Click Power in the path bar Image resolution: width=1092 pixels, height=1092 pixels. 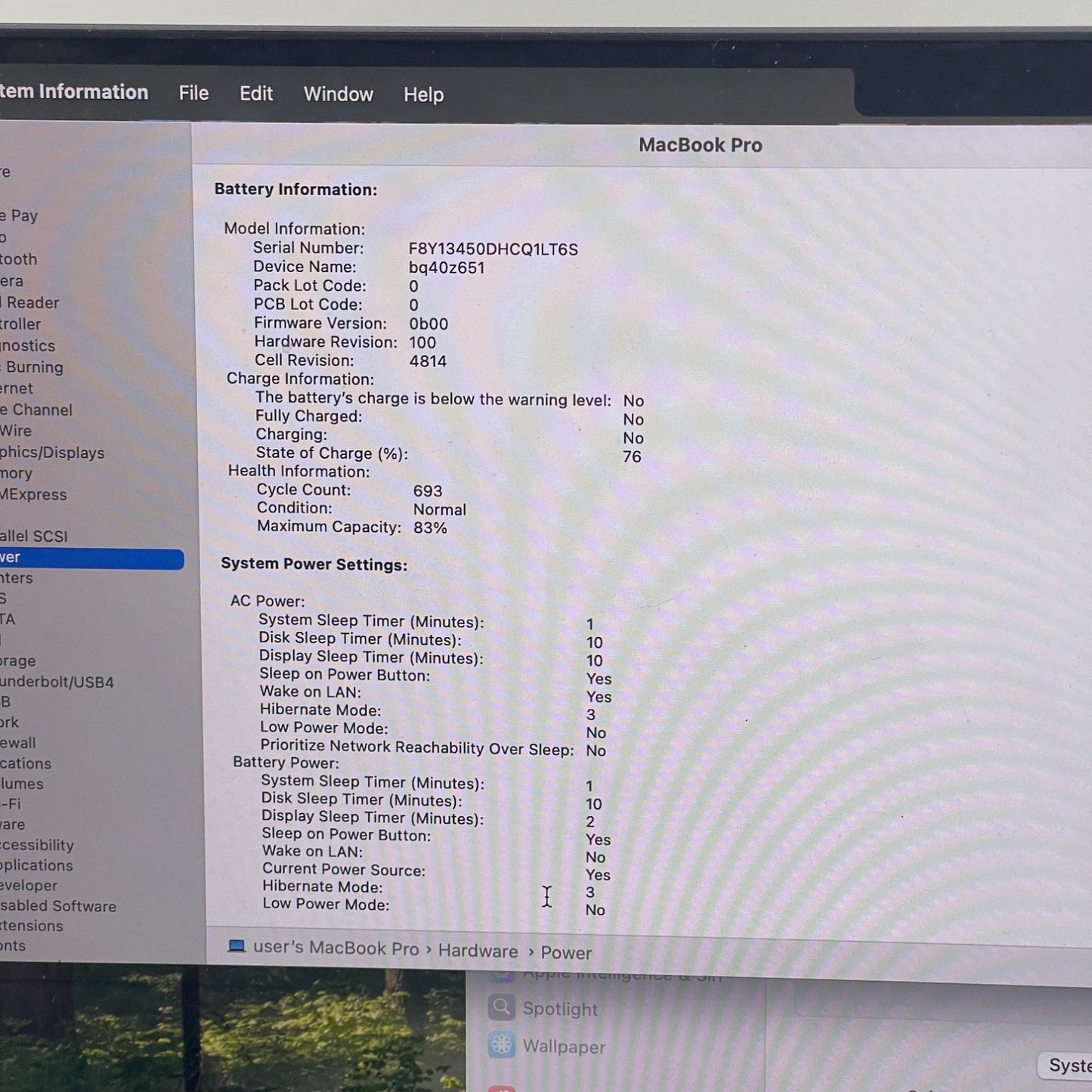[566, 953]
